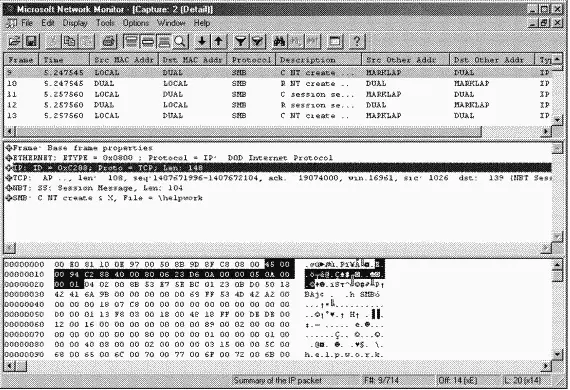This screenshot has height=390, width=570.
Task: Click the Src Other Addr column header
Action: [406, 60]
